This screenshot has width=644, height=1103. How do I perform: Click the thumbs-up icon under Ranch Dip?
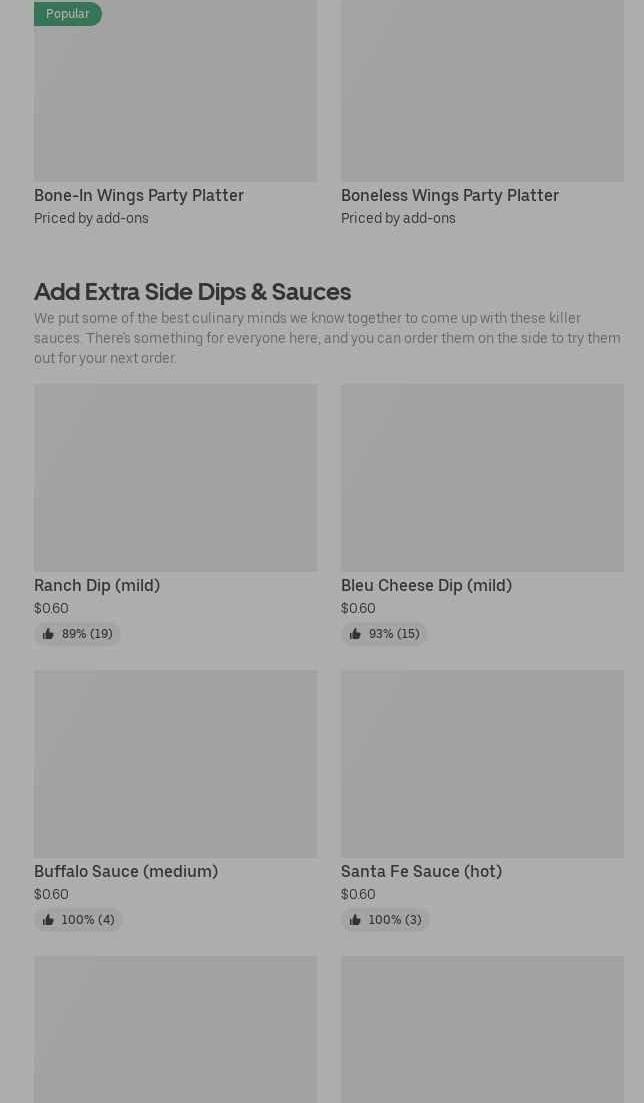[x=48, y=634]
